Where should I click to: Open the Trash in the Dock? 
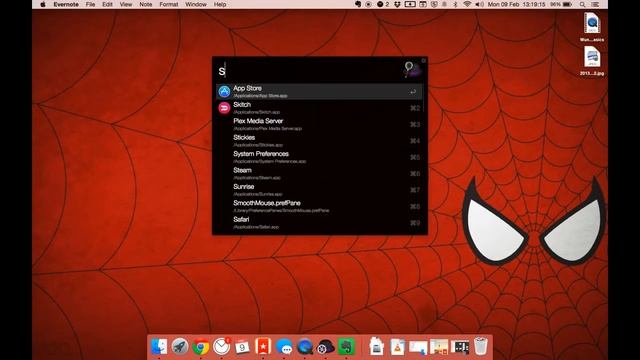(481, 347)
